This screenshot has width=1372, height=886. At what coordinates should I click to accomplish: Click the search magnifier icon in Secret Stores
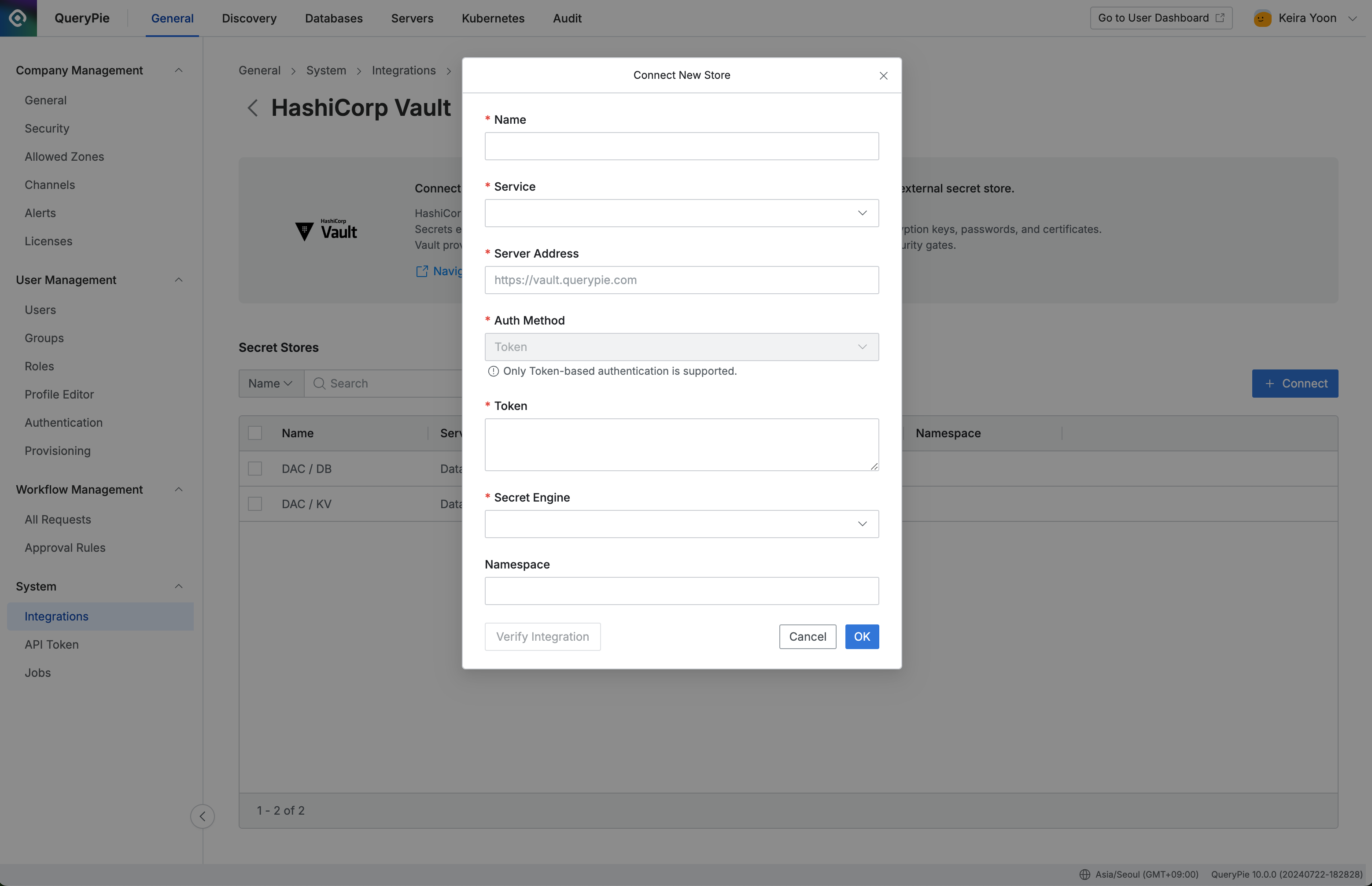tap(319, 383)
